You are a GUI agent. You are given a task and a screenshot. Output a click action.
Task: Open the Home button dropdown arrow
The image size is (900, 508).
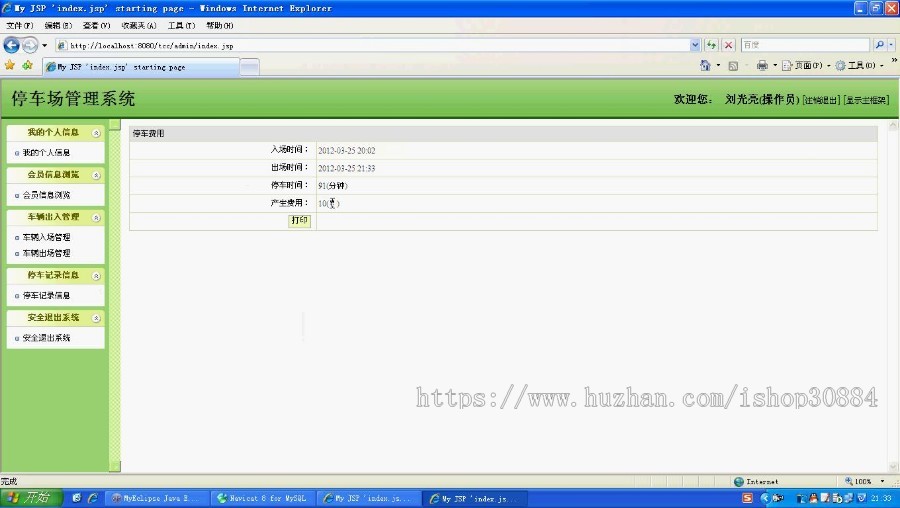coord(718,65)
